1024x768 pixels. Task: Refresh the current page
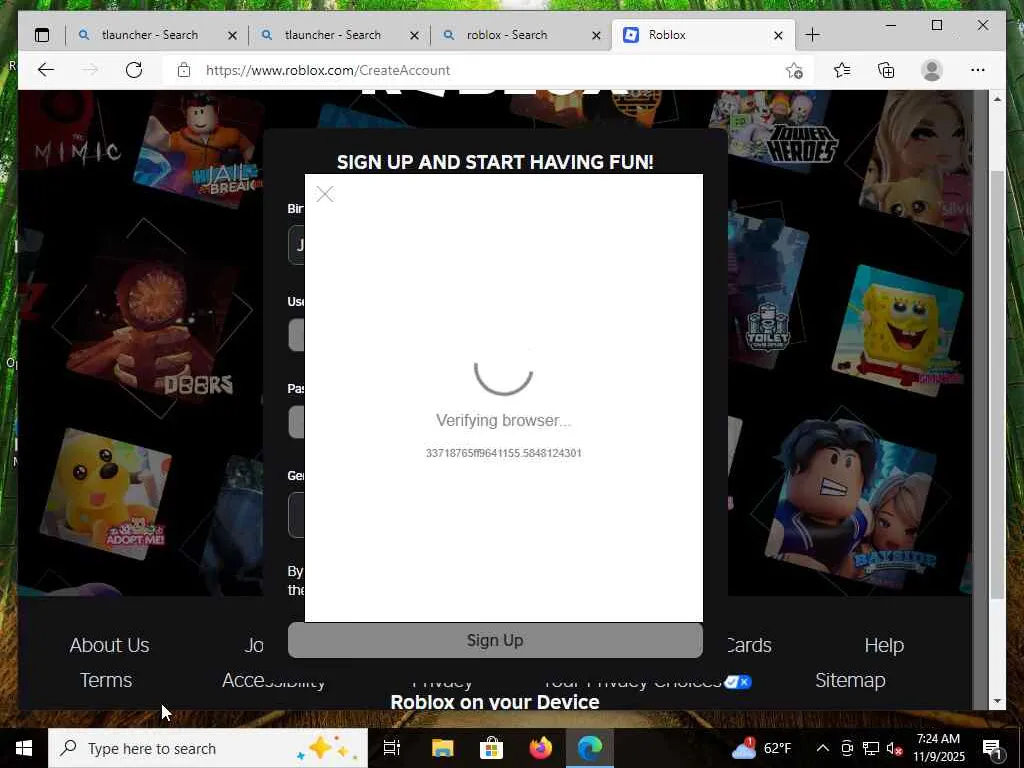point(134,70)
